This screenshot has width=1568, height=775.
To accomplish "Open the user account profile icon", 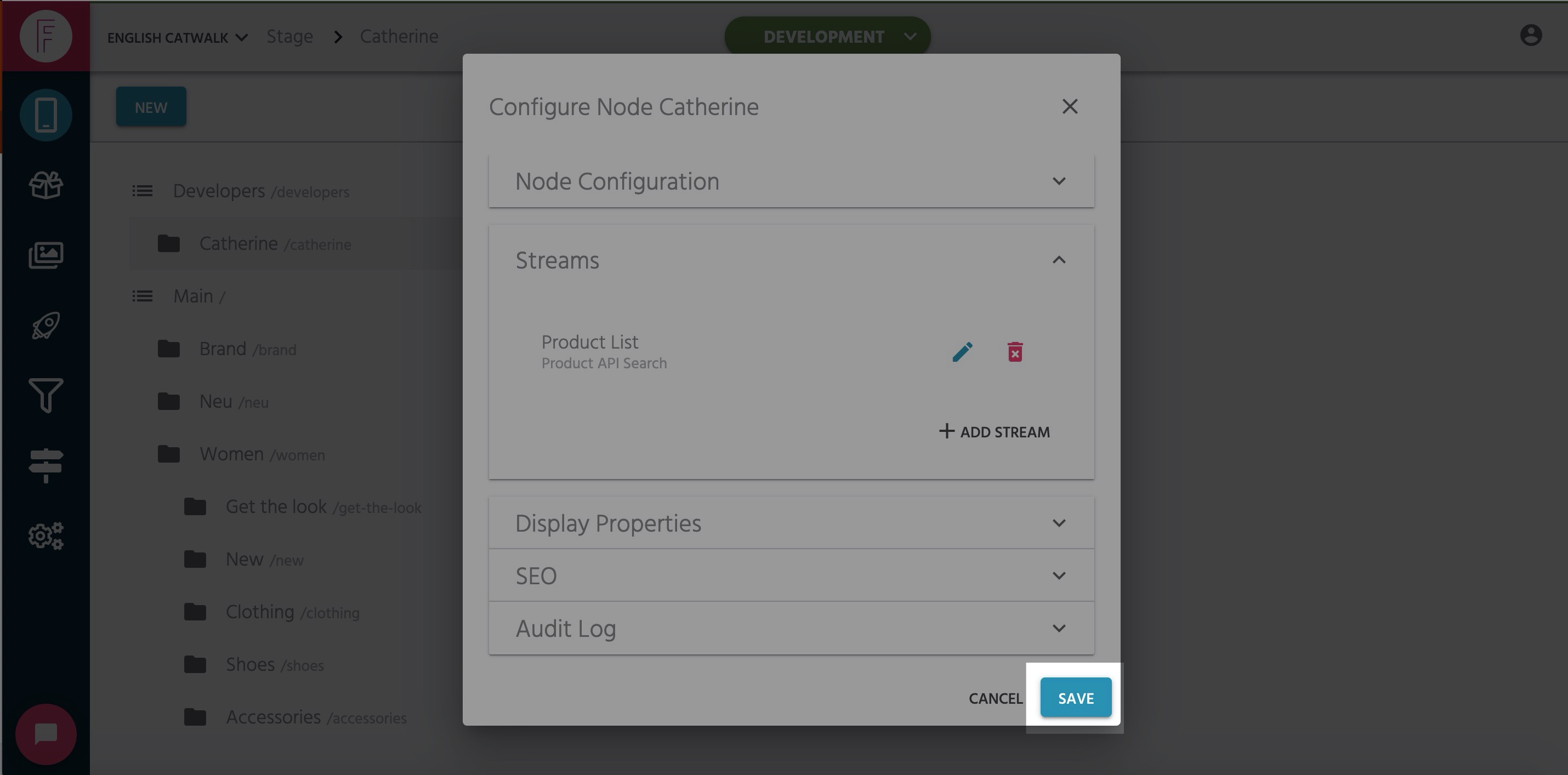I will point(1531,35).
